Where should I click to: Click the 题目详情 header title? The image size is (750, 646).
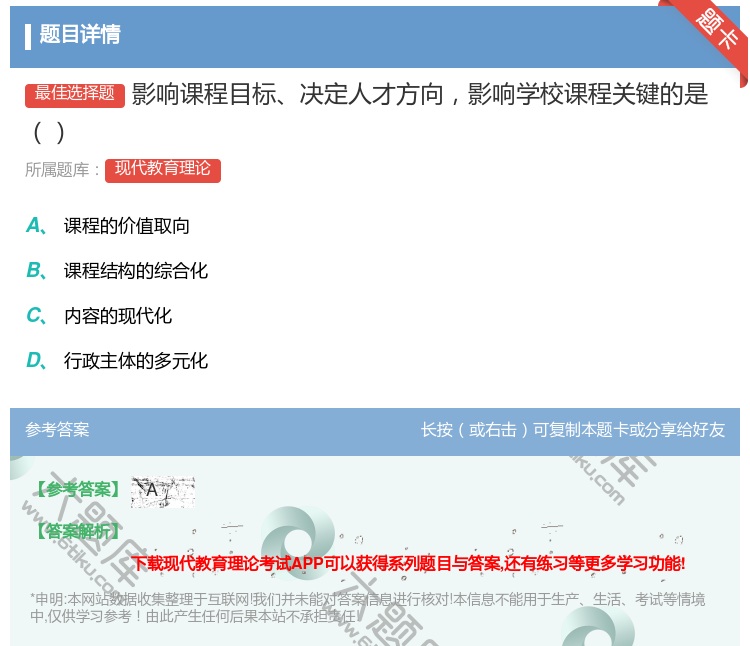(80, 34)
